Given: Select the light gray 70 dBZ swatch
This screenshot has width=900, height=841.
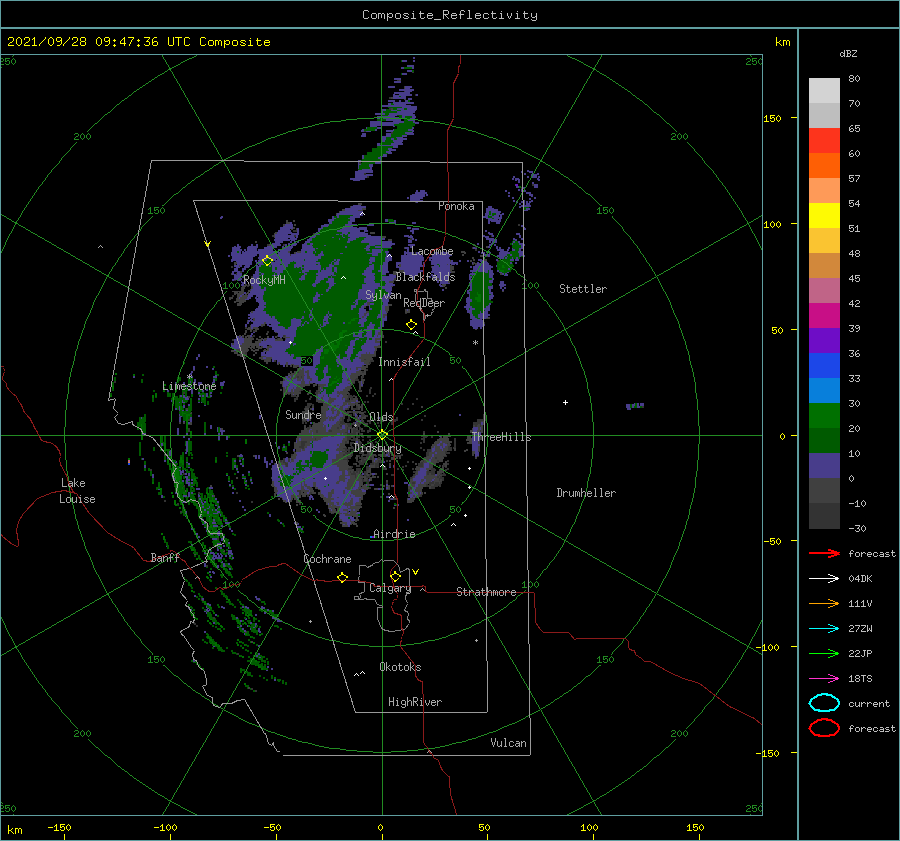Looking at the screenshot, I should coord(824,91).
